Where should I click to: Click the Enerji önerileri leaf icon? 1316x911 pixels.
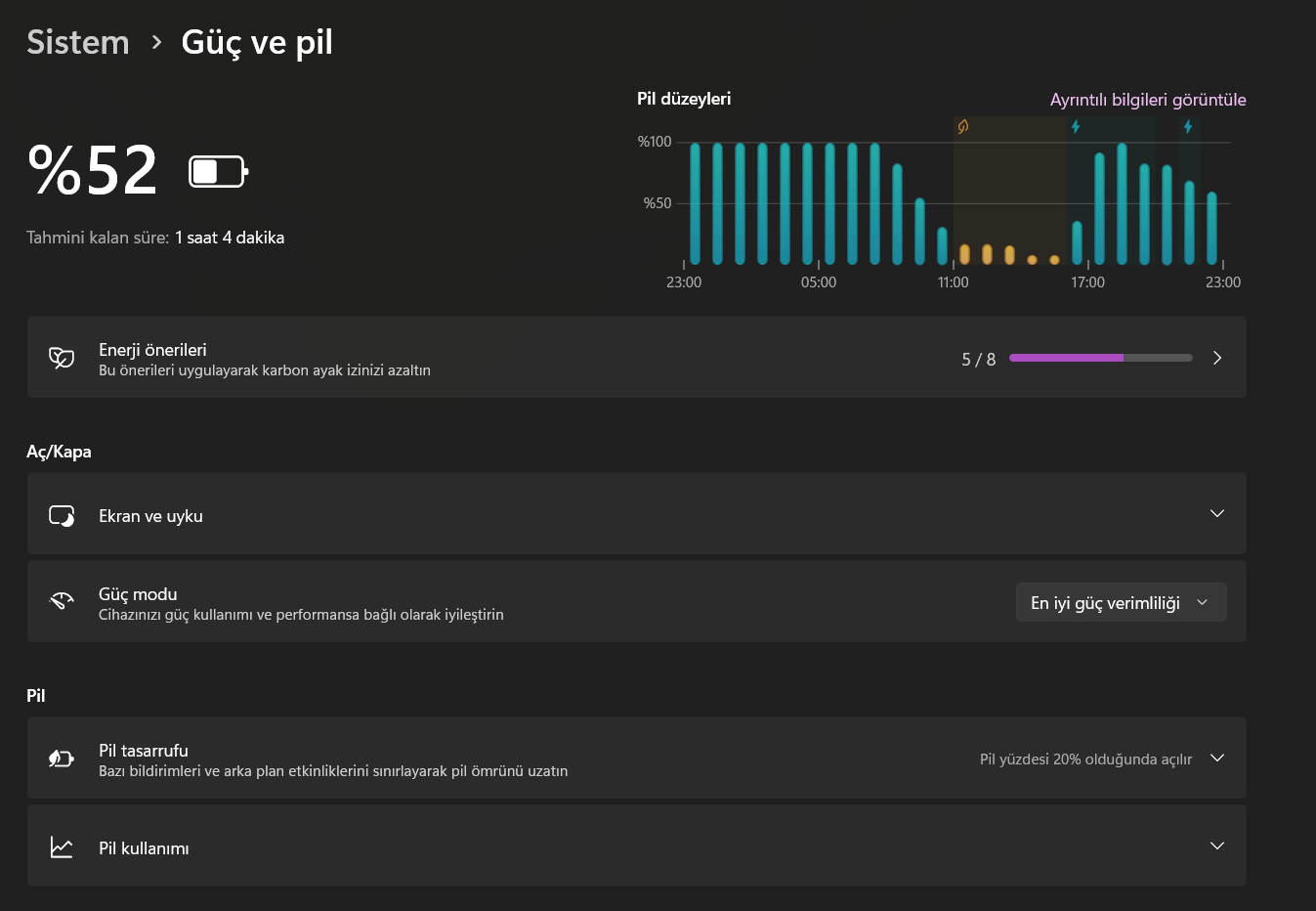[62, 358]
